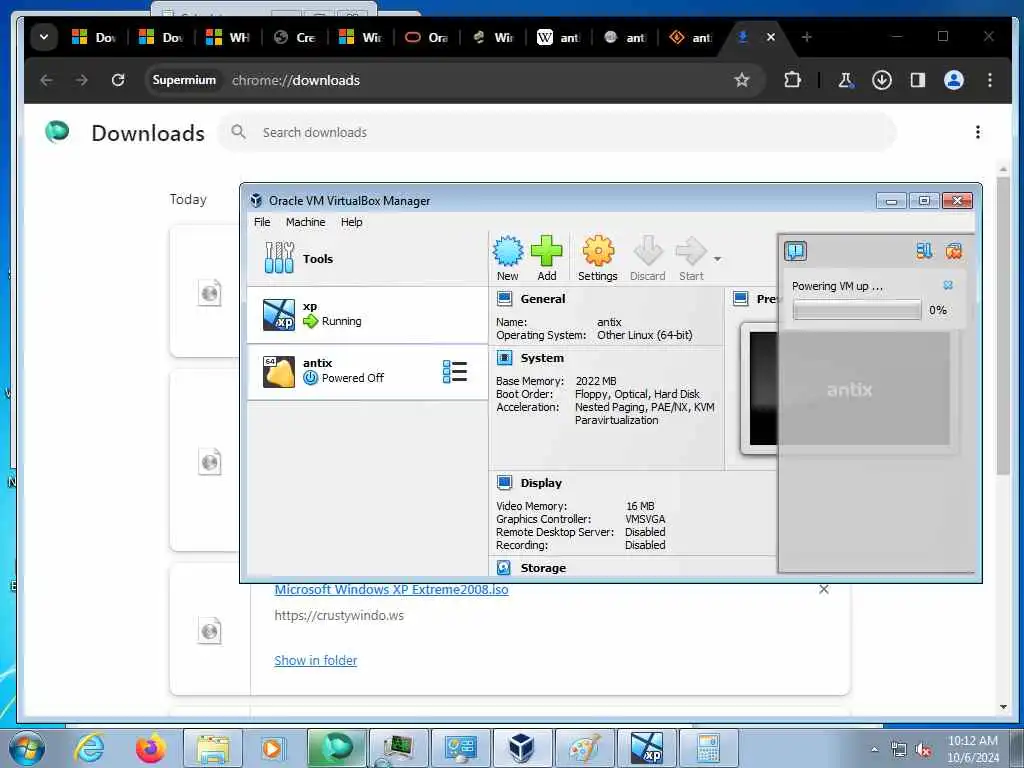
Task: Click the General section header
Action: [543, 299]
